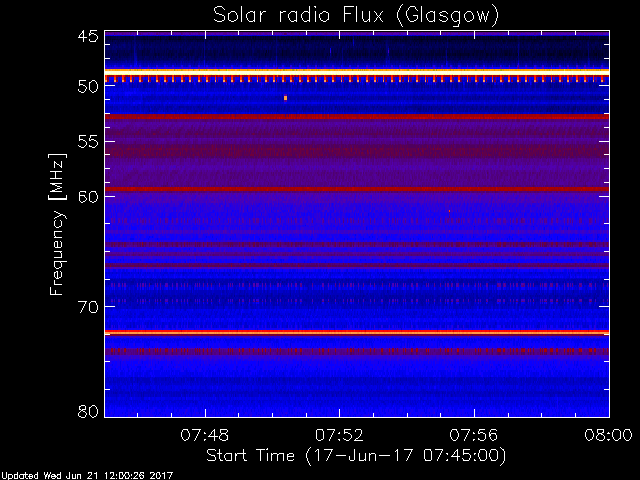640x480 pixels.
Task: Click the bright white interference band near 49 MHz
Action: click(357, 72)
